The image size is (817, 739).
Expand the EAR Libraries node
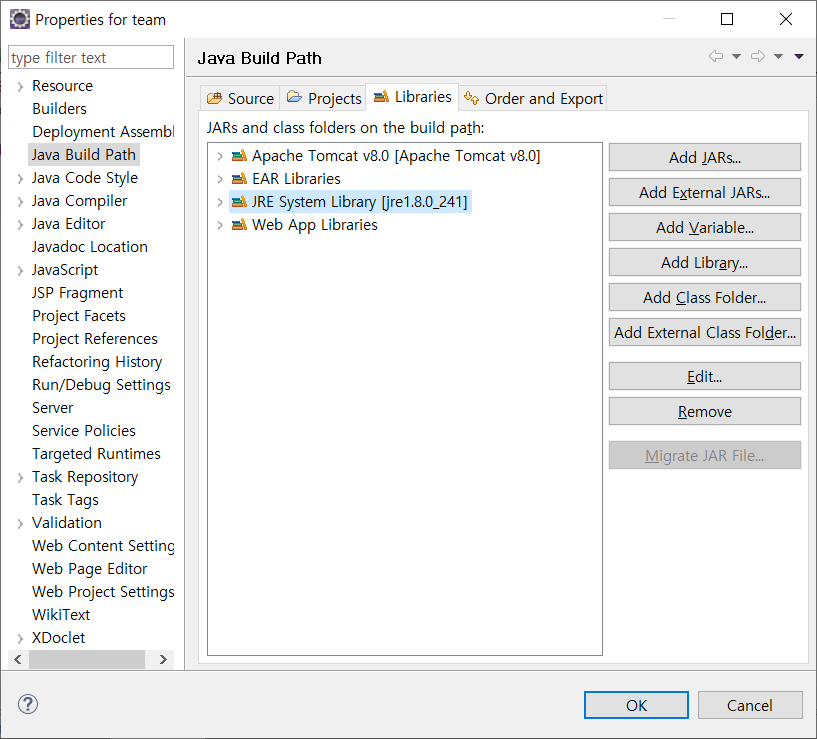220,179
